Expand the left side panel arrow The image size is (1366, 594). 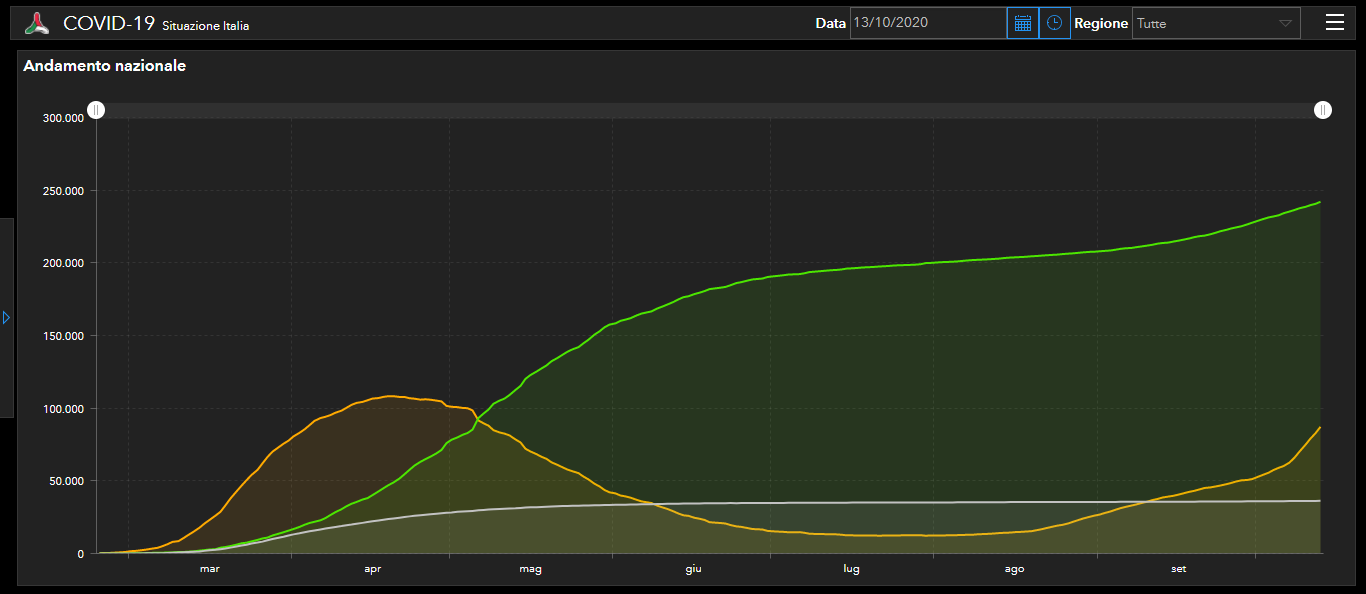click(6, 317)
